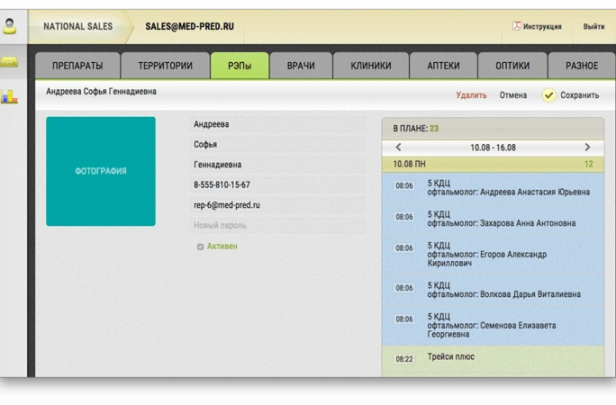Toggle the Активен checkbox
616x405 pixels.
click(201, 246)
